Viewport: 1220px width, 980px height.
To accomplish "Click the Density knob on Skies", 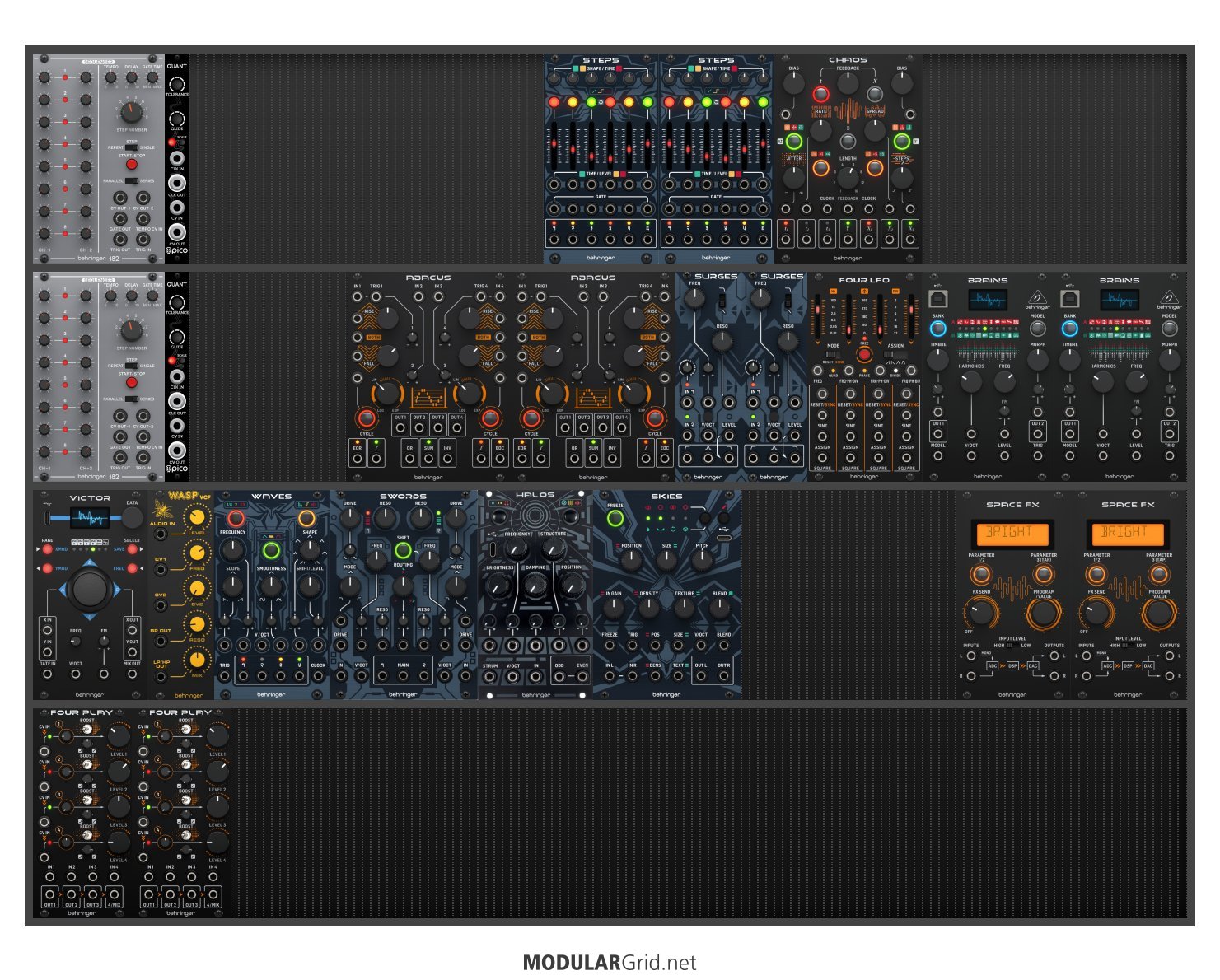I will [x=649, y=608].
